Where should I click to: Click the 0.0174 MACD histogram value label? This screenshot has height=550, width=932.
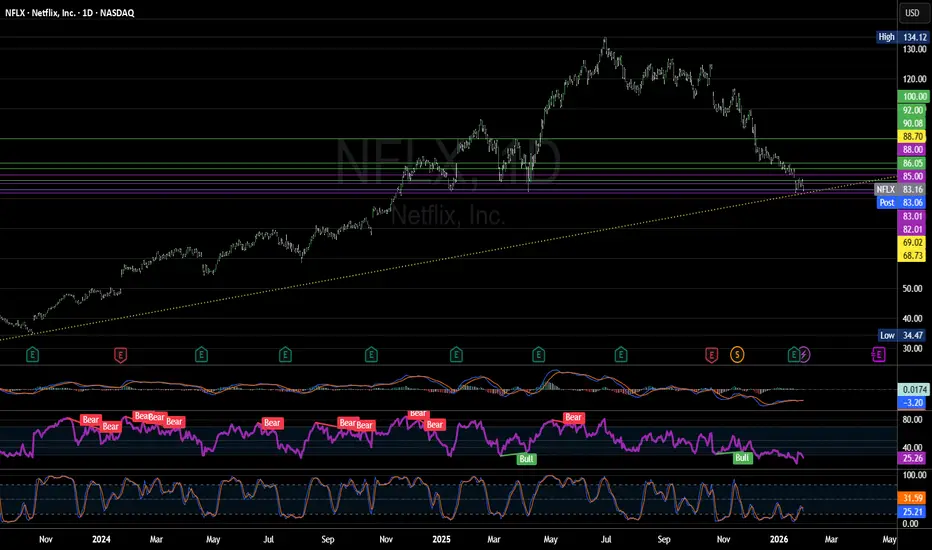[913, 389]
